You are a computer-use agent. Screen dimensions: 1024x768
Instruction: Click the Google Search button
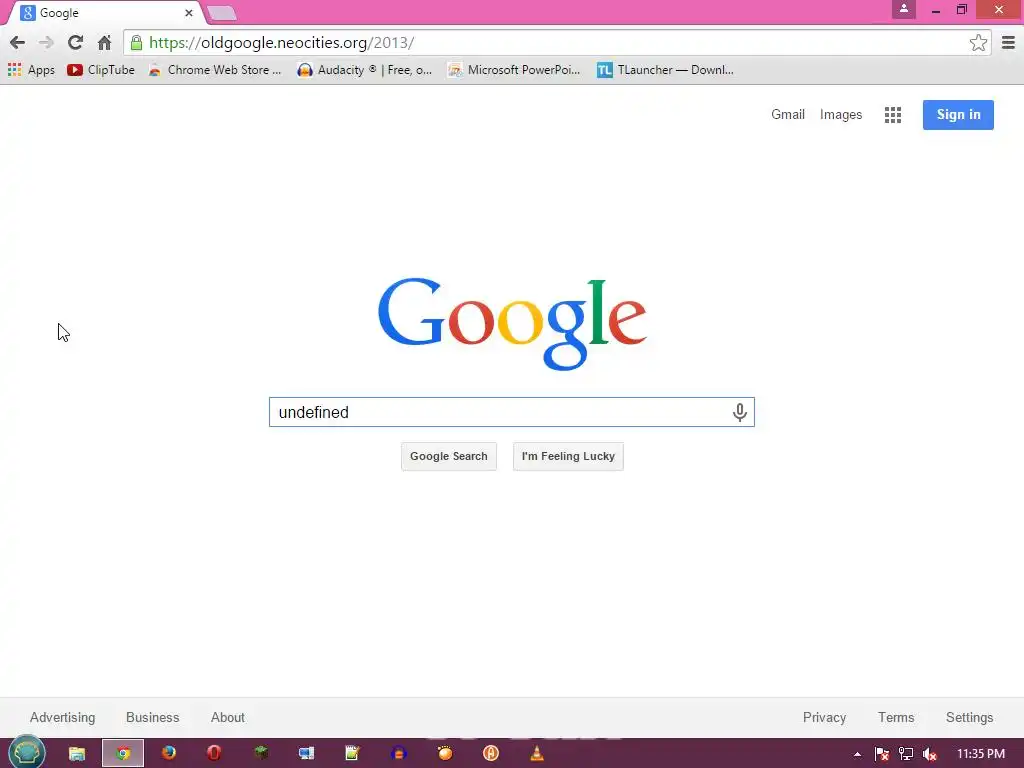(449, 456)
